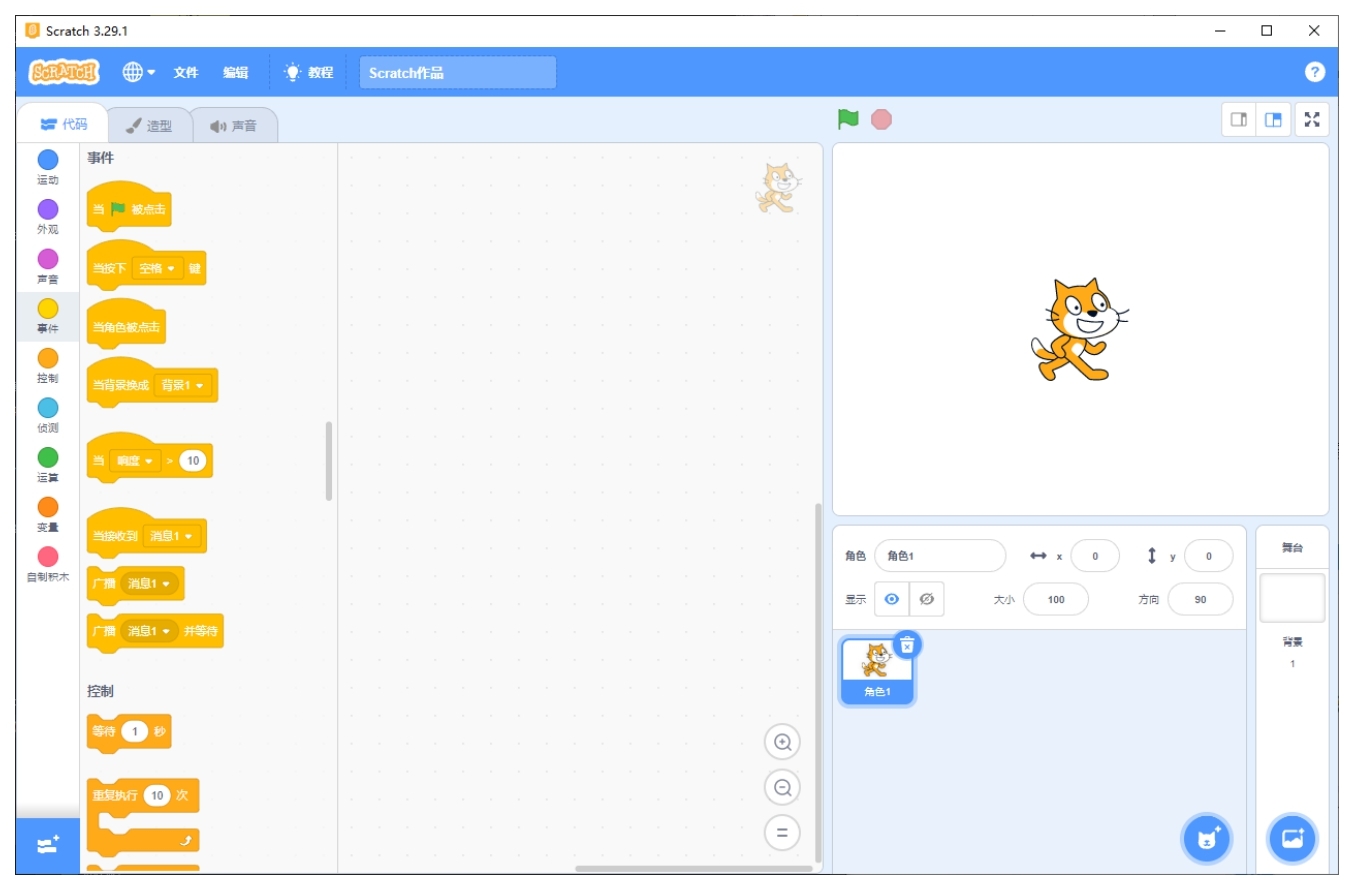Select the 变量 variables block category
The image size is (1355, 889).
tap(48, 514)
